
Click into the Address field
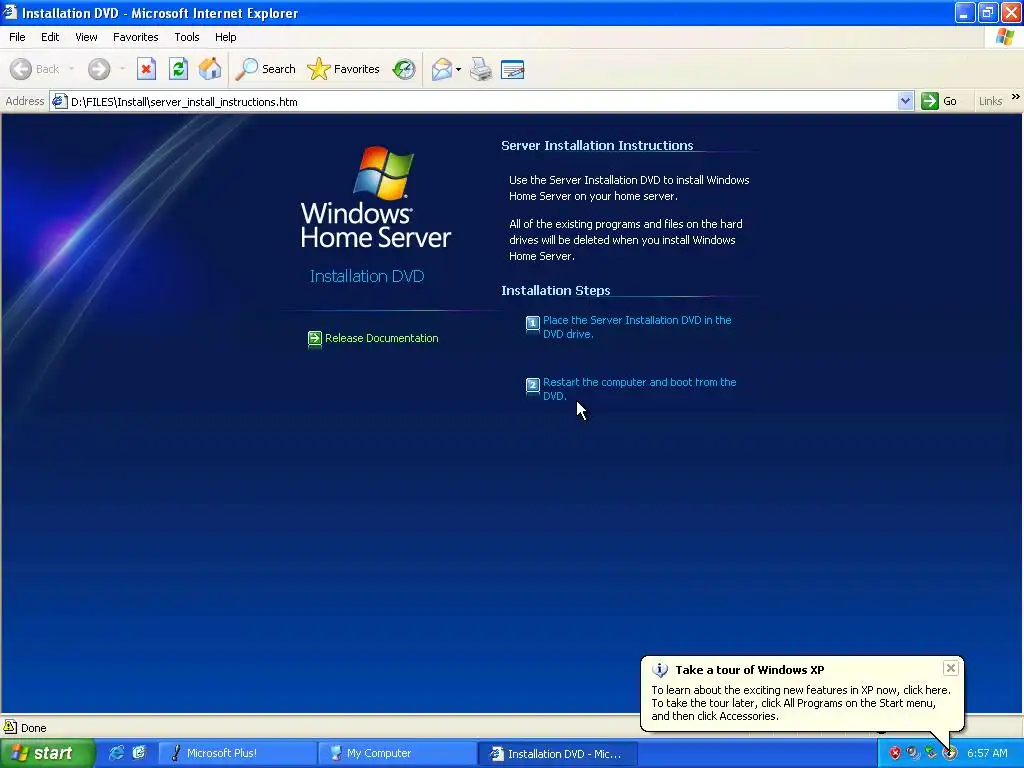point(483,101)
